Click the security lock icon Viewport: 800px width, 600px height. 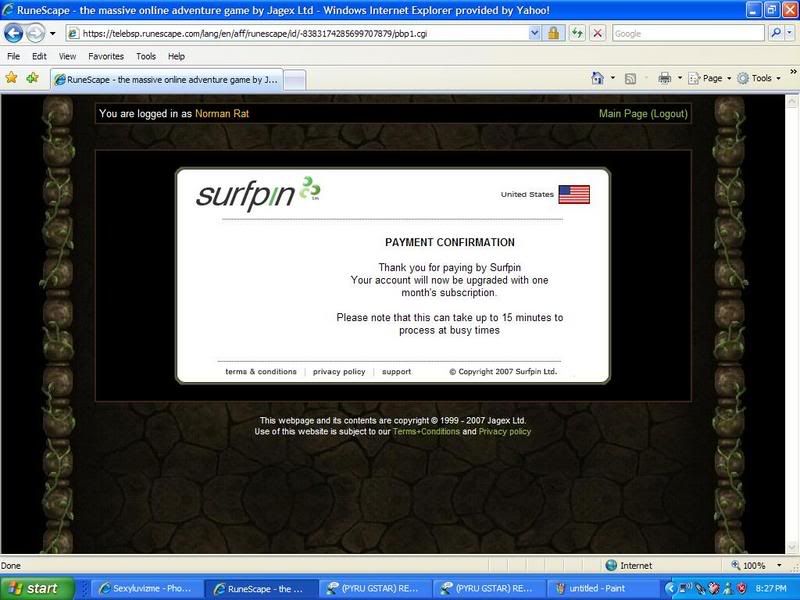coord(553,34)
